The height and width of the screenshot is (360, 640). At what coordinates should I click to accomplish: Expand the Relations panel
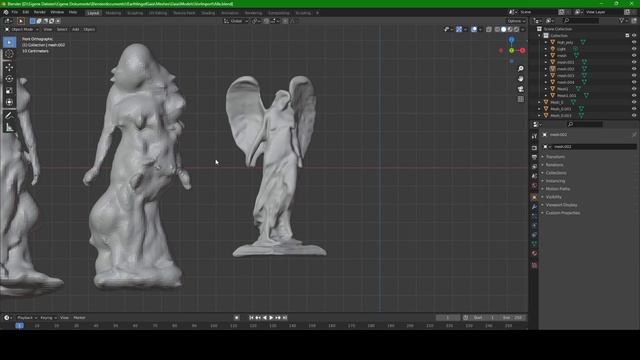554,165
